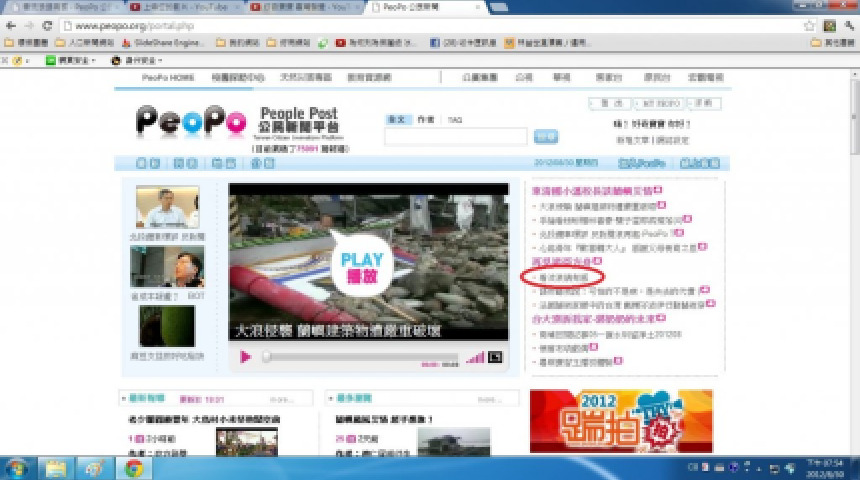The height and width of the screenshot is (480, 860).
Task: Select PeoPo HOME in the top navigation
Action: pyautogui.click(x=167, y=77)
